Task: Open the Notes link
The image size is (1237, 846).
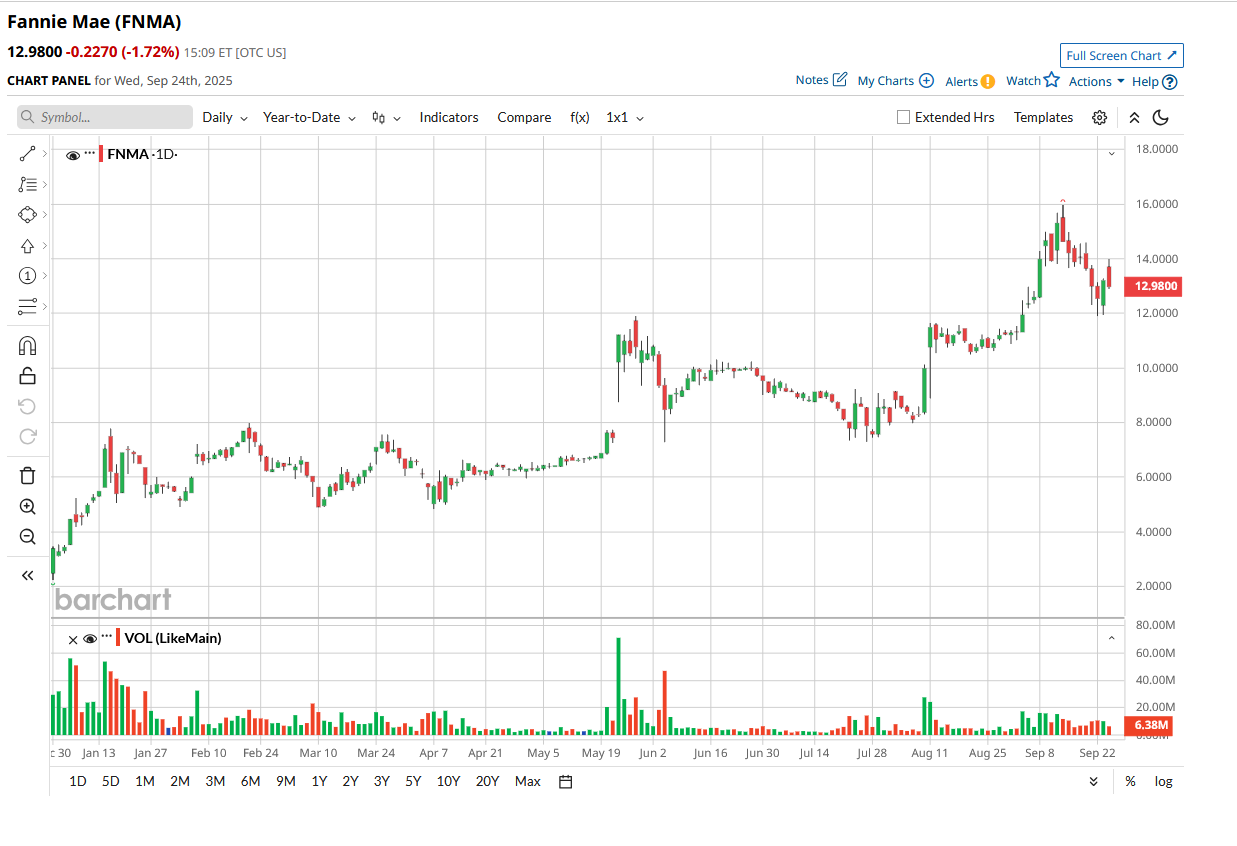Action: coord(812,80)
